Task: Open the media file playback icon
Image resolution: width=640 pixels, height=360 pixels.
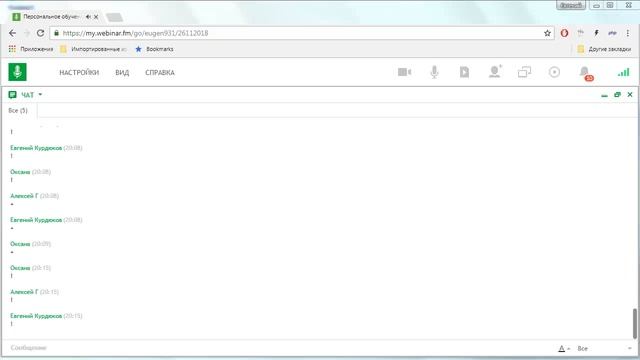Action: tap(464, 72)
